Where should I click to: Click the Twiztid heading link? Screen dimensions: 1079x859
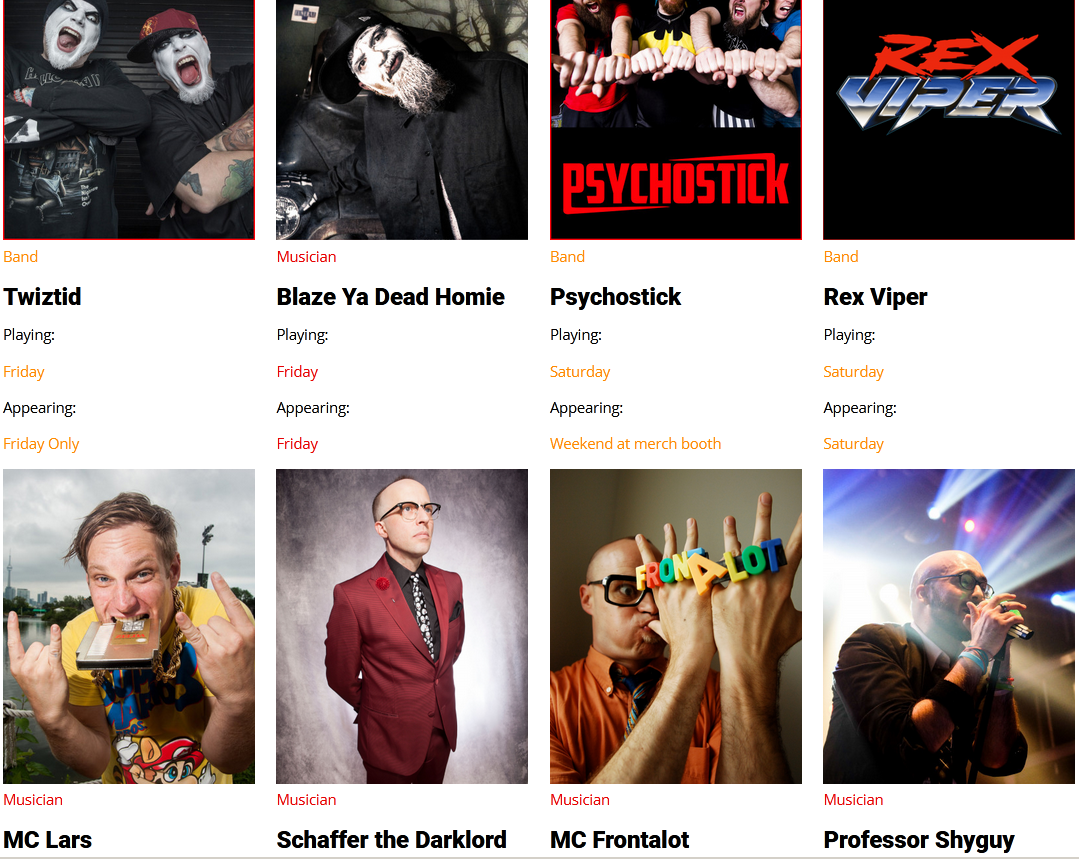point(42,297)
